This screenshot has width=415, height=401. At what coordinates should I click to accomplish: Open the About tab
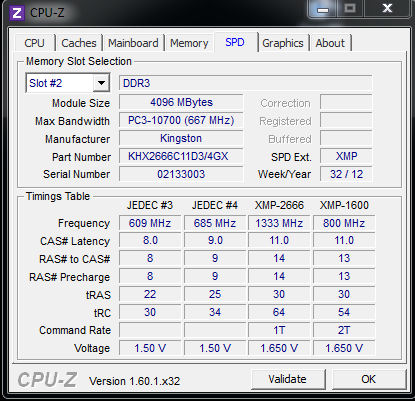click(330, 43)
